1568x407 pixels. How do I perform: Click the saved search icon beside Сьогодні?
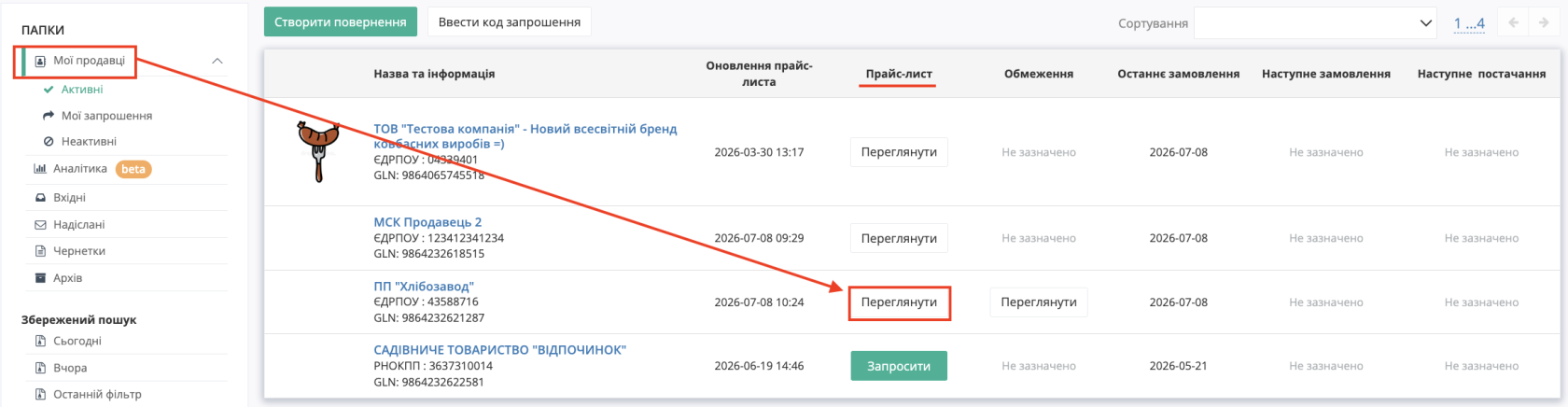[40, 342]
